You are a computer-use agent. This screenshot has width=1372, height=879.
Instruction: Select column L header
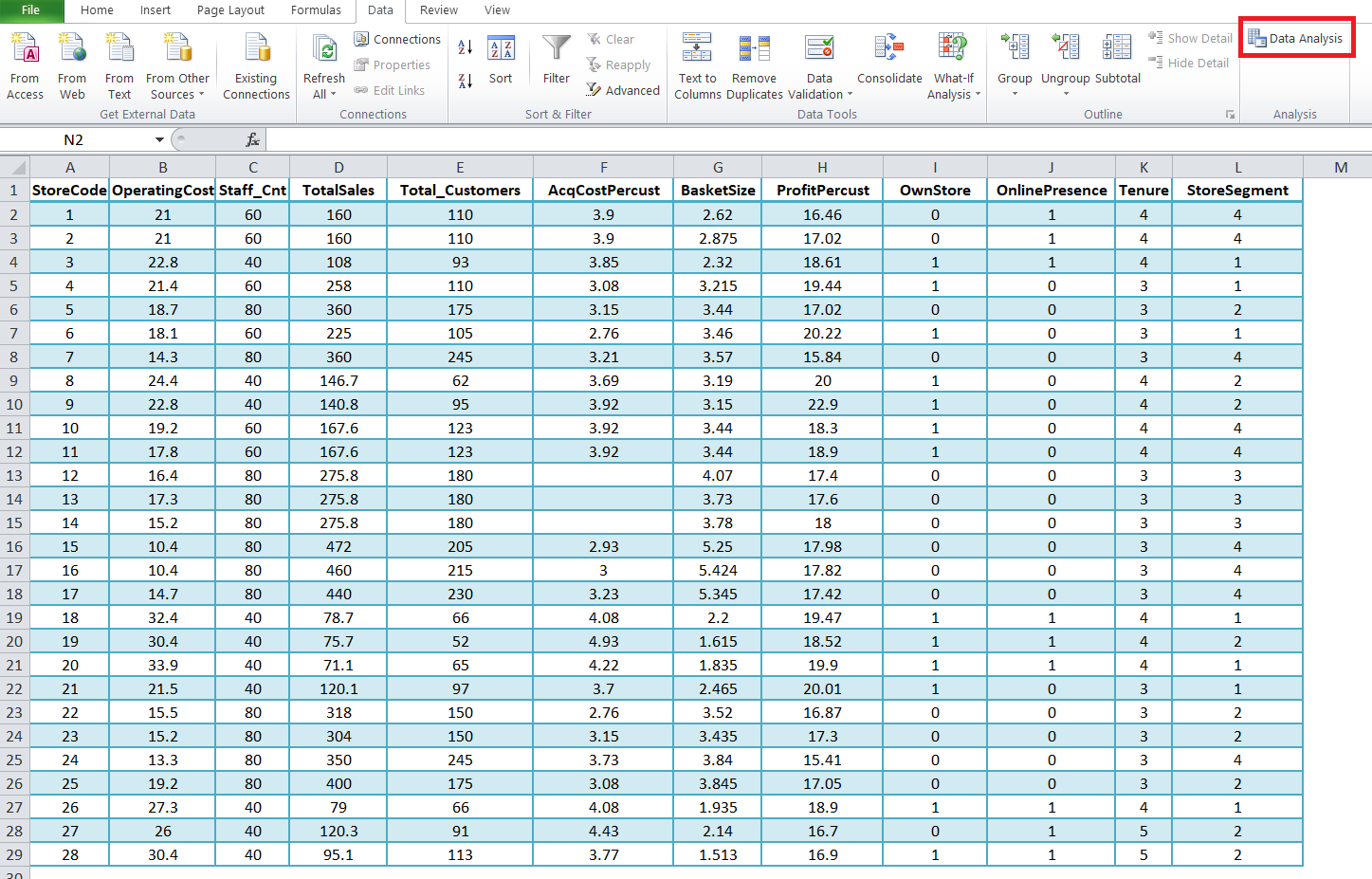tap(1237, 167)
